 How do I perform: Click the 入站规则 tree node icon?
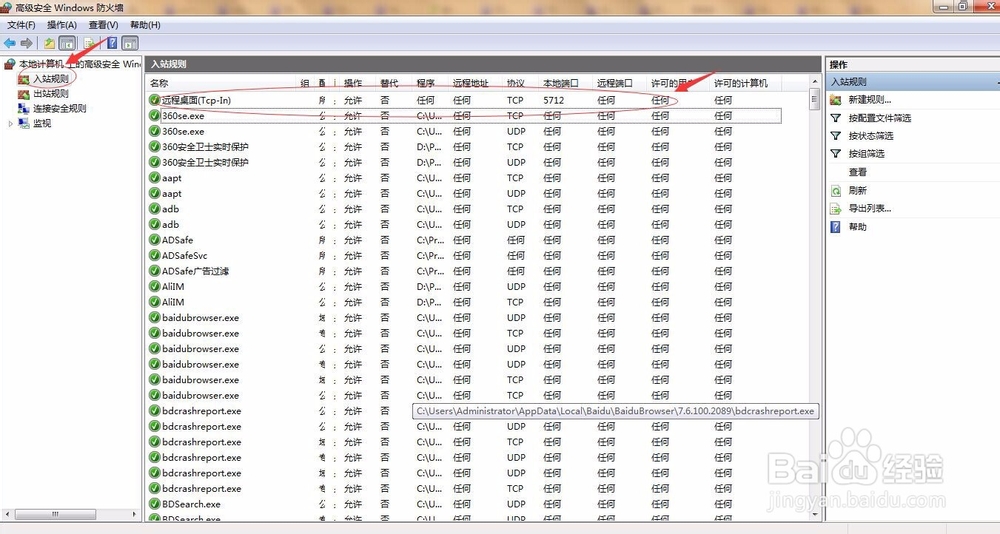click(x=24, y=78)
